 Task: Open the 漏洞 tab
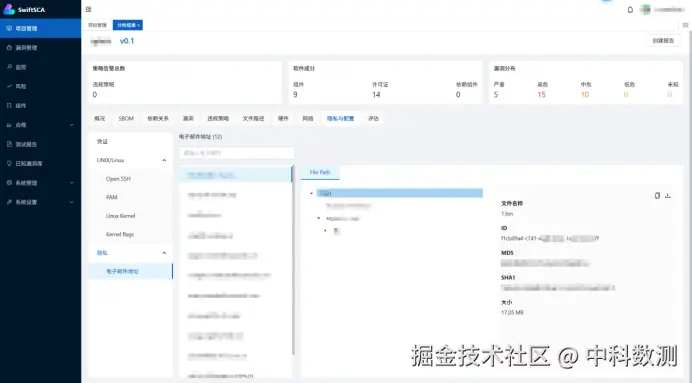click(x=188, y=118)
